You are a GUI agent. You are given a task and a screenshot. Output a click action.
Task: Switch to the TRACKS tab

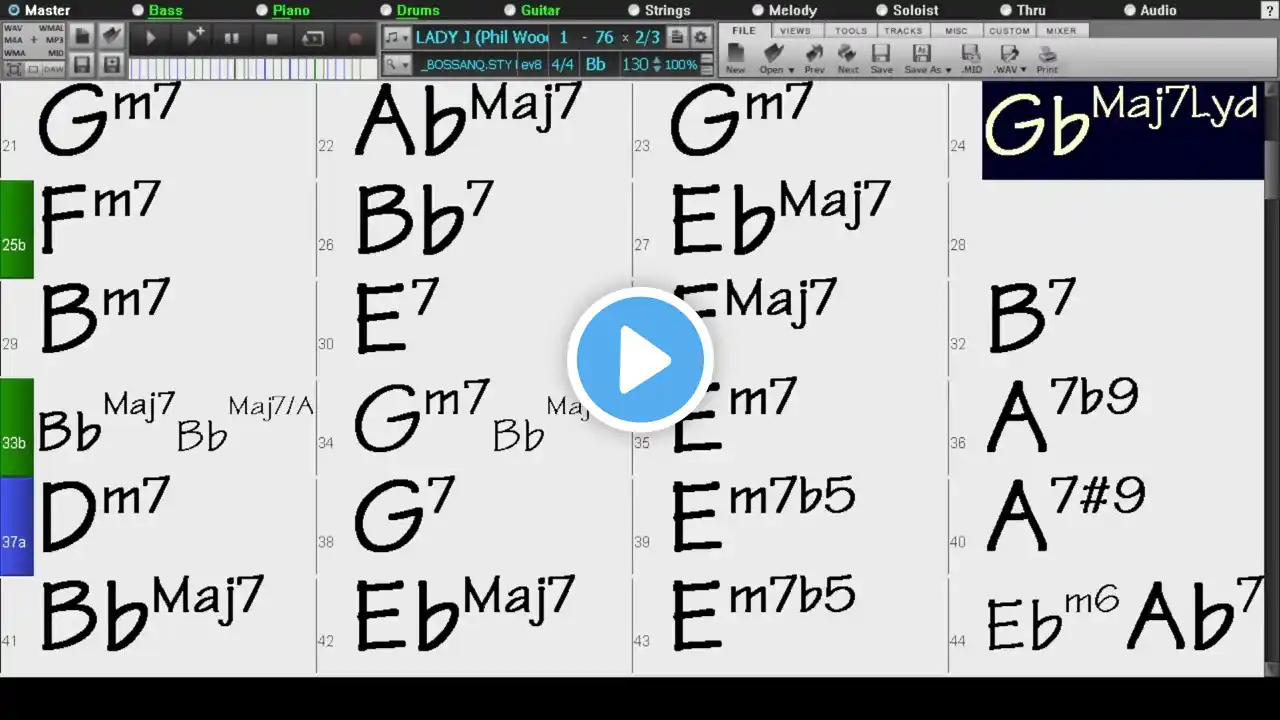pos(903,31)
